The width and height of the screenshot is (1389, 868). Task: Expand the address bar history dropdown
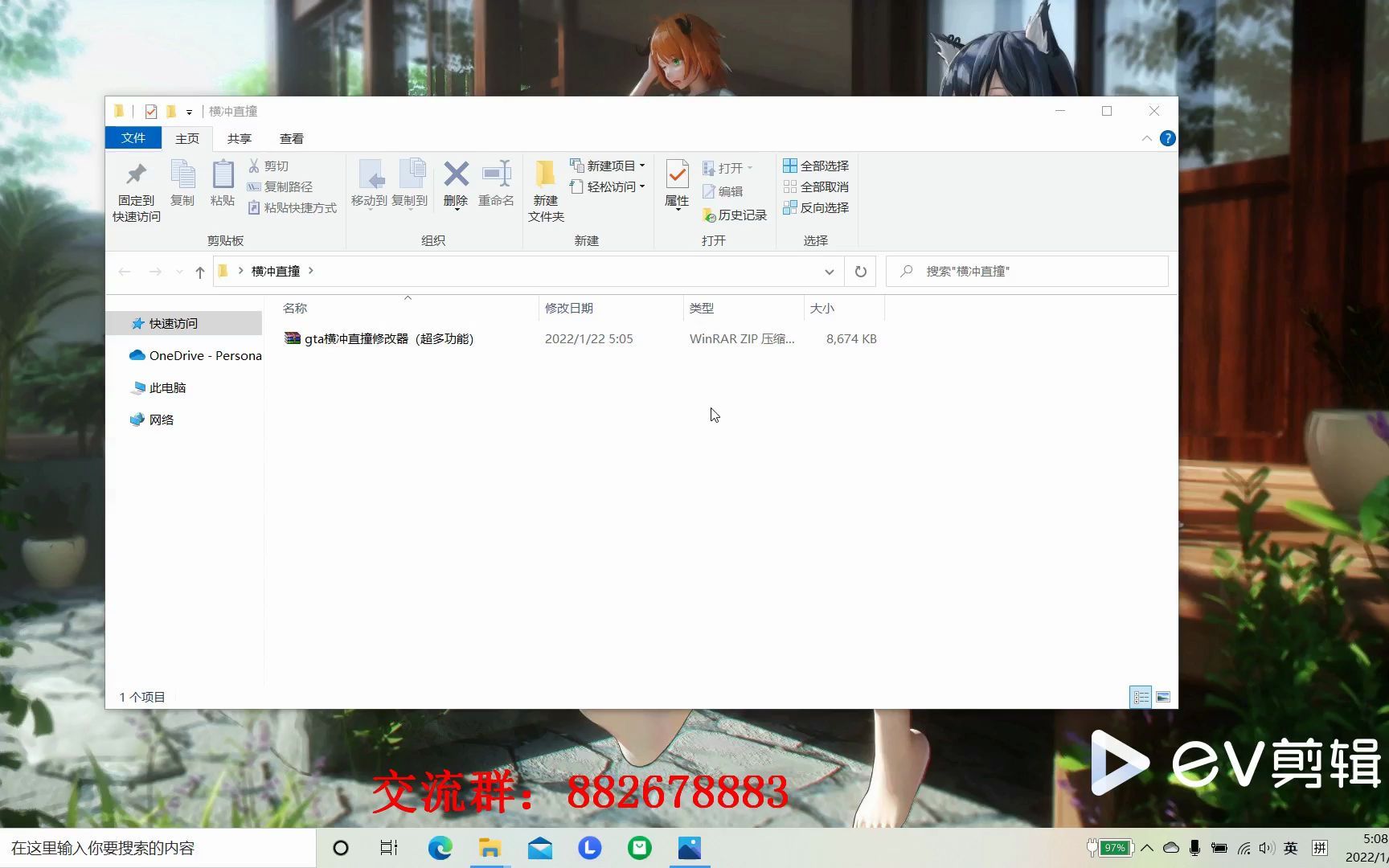point(829,272)
